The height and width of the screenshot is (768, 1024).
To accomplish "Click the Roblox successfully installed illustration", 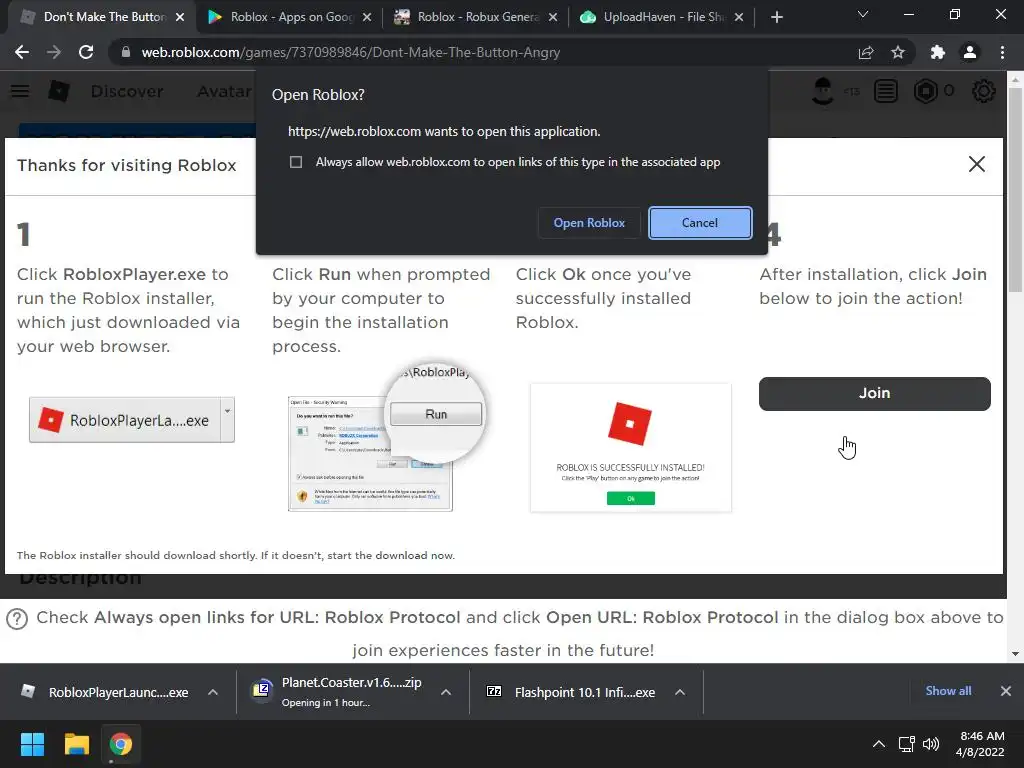I will (631, 447).
